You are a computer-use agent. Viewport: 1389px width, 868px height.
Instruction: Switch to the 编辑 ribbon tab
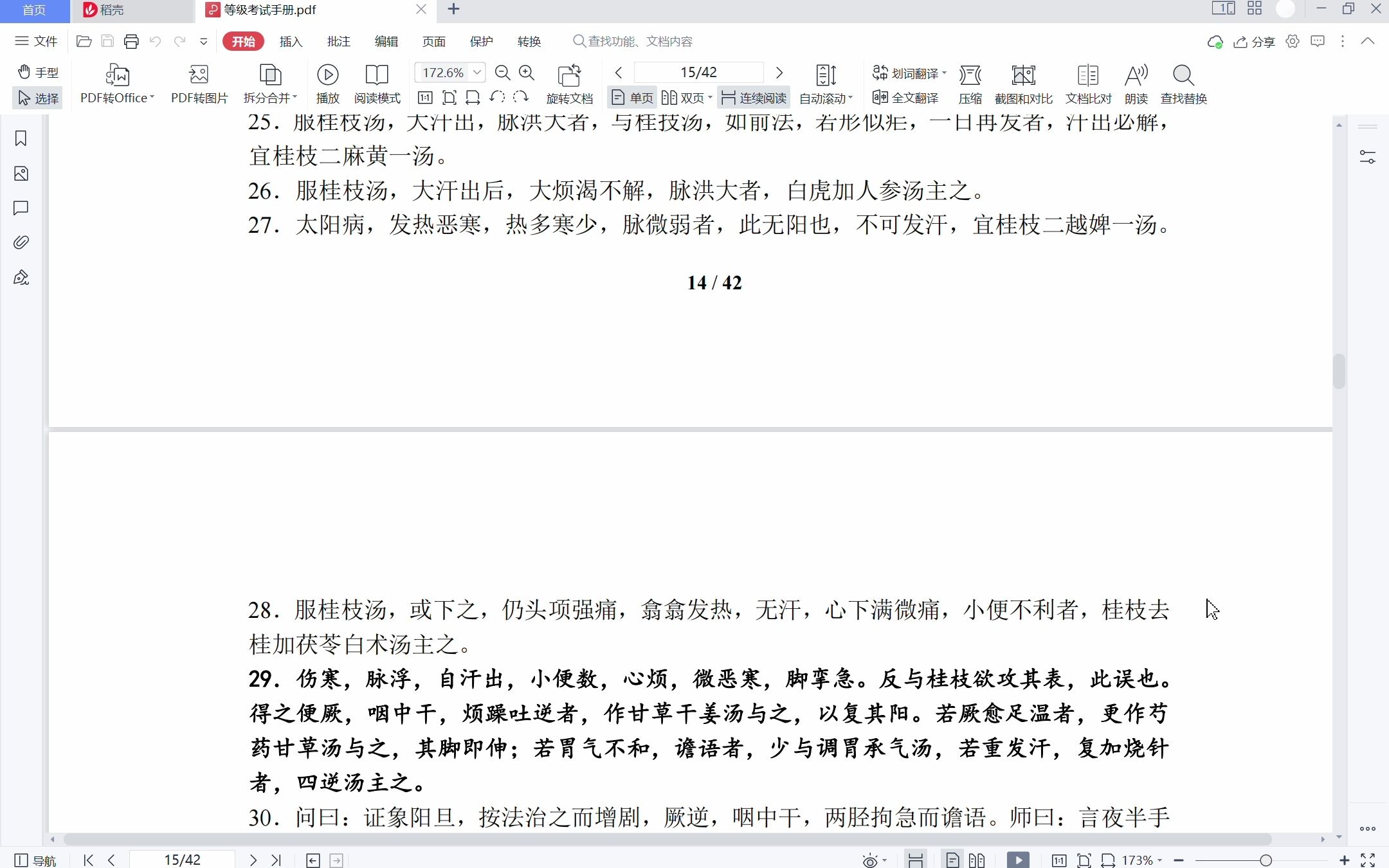pos(386,41)
